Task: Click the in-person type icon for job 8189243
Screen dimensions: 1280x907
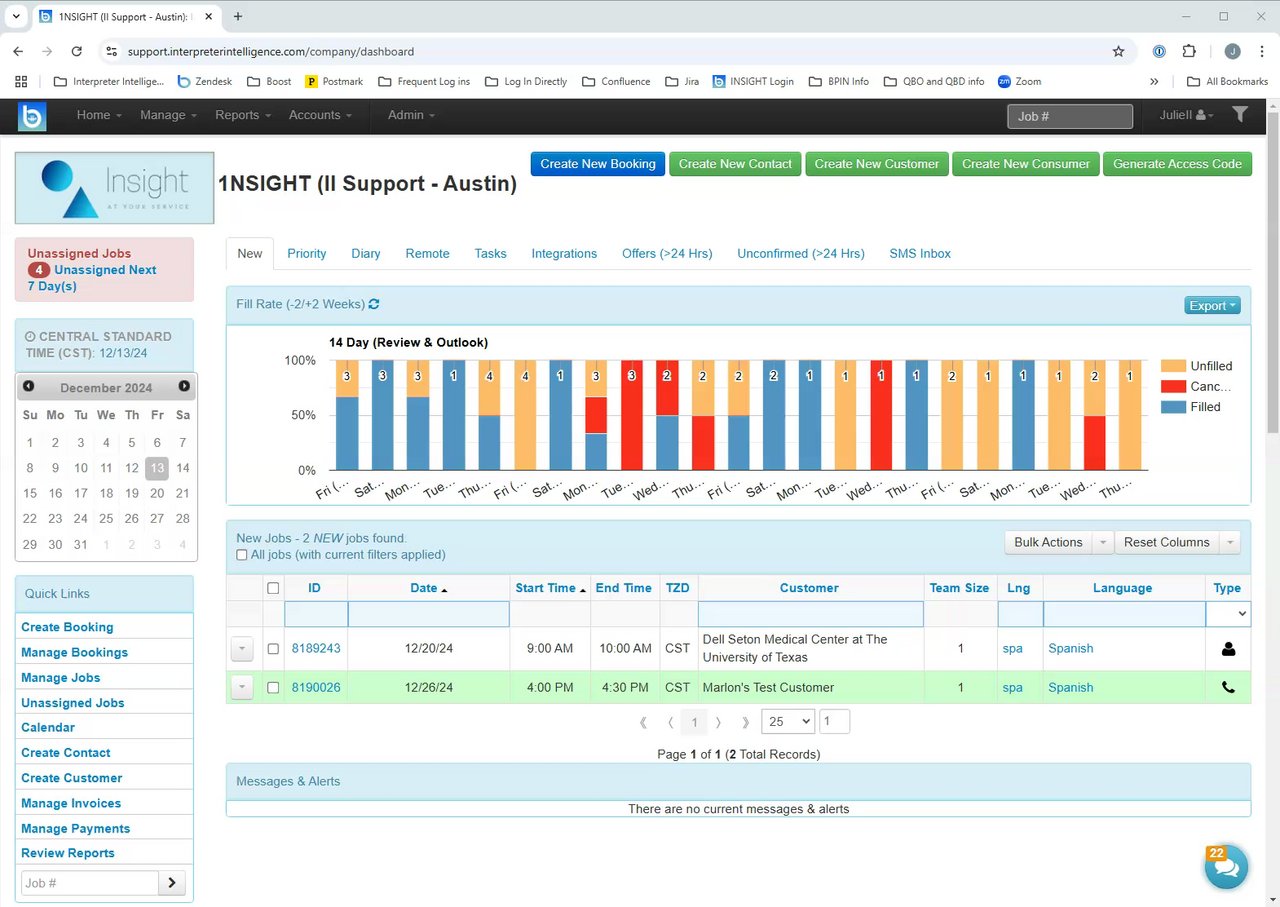Action: 1228,649
